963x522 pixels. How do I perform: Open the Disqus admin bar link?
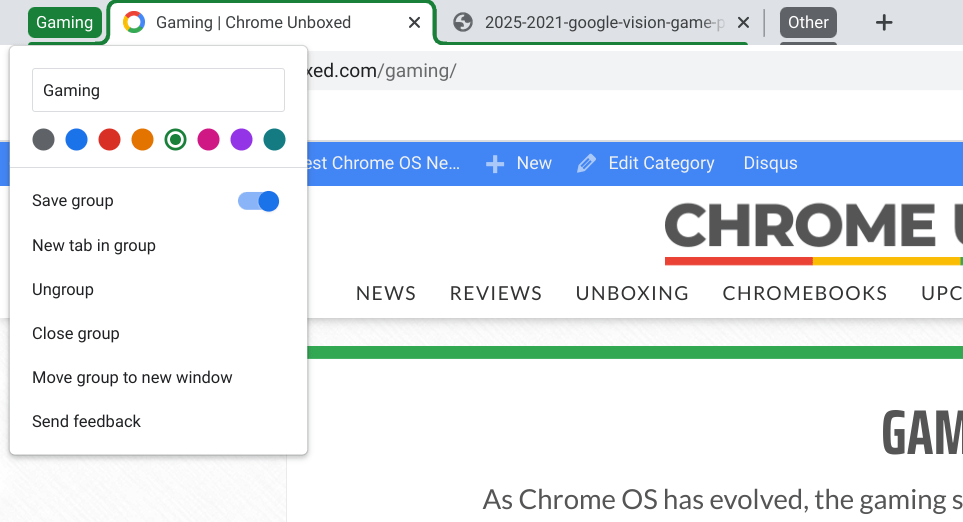click(x=770, y=163)
